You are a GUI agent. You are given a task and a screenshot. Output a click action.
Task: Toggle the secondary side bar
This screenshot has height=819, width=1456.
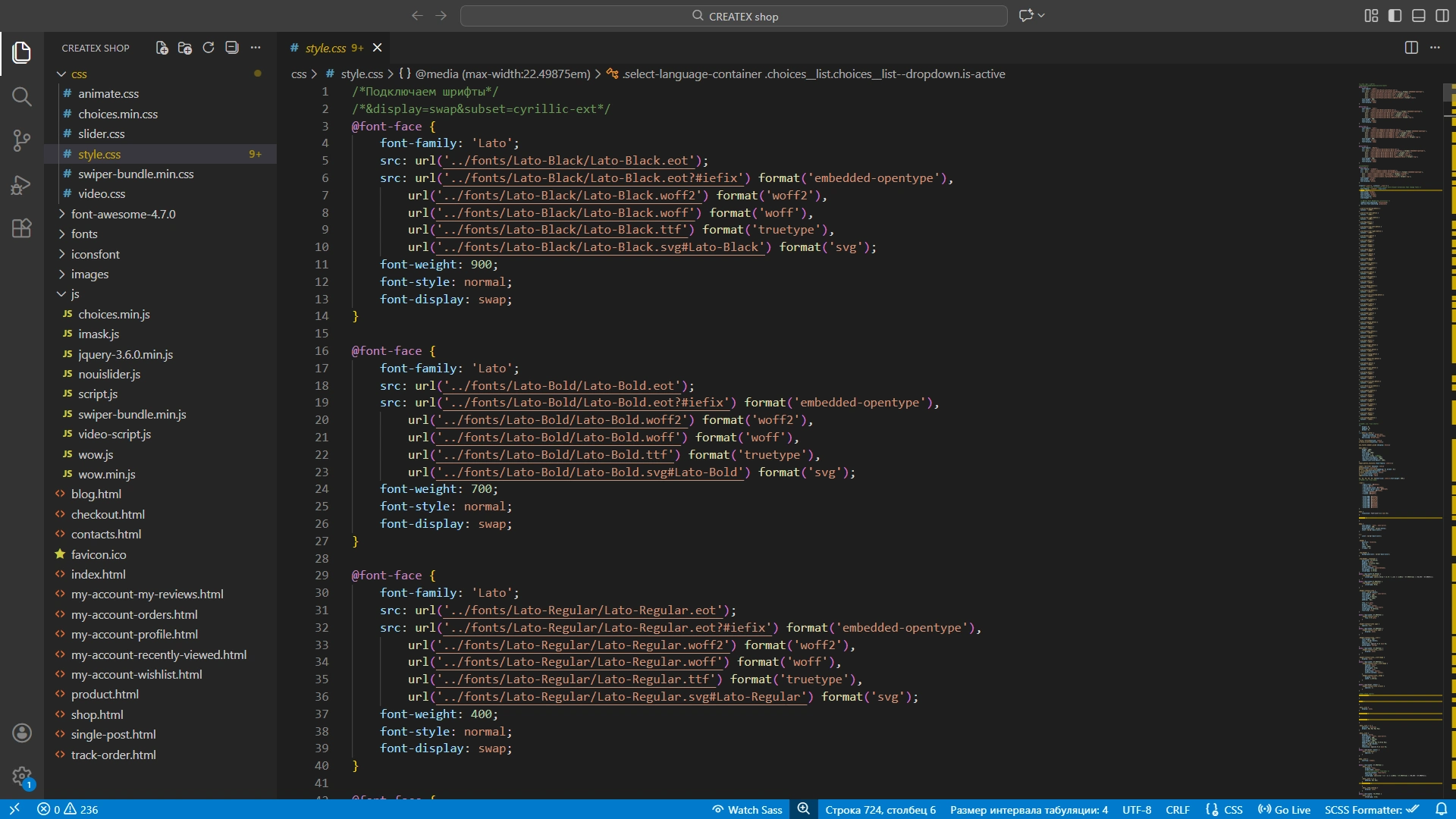(x=1442, y=16)
